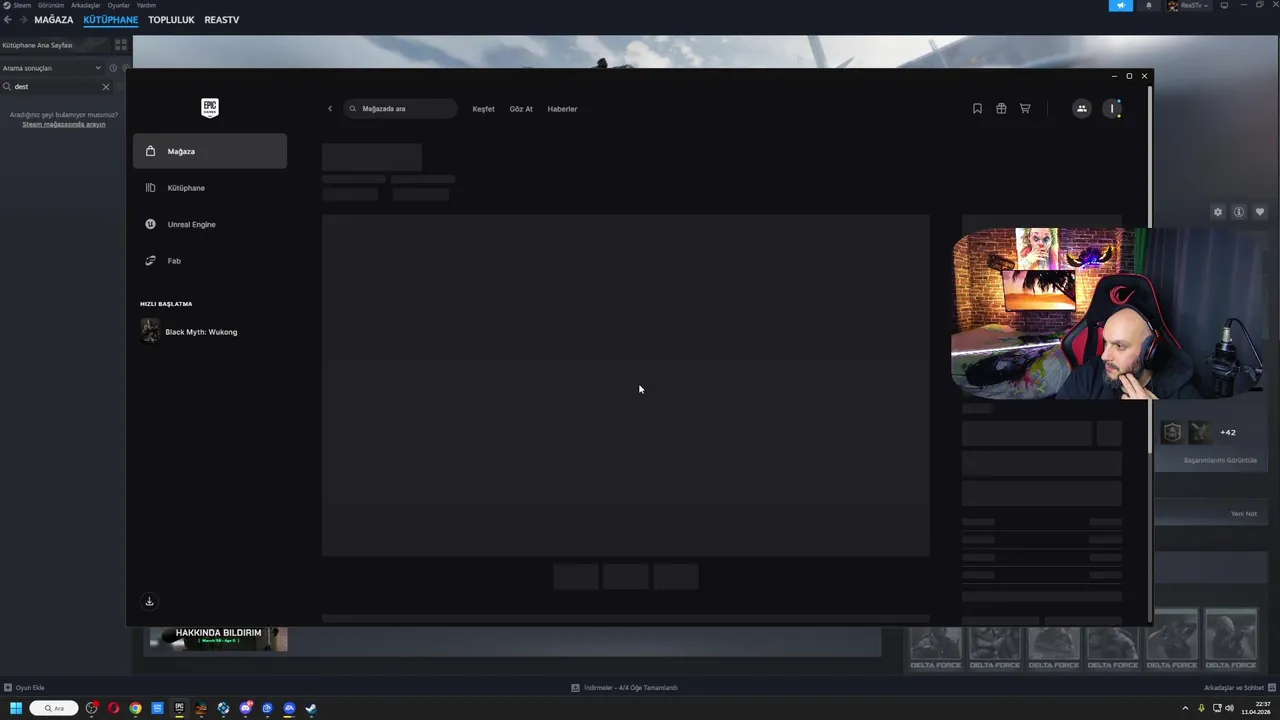Click the Epic gift box icon
This screenshot has width=1280, height=720.
pos(1001,108)
